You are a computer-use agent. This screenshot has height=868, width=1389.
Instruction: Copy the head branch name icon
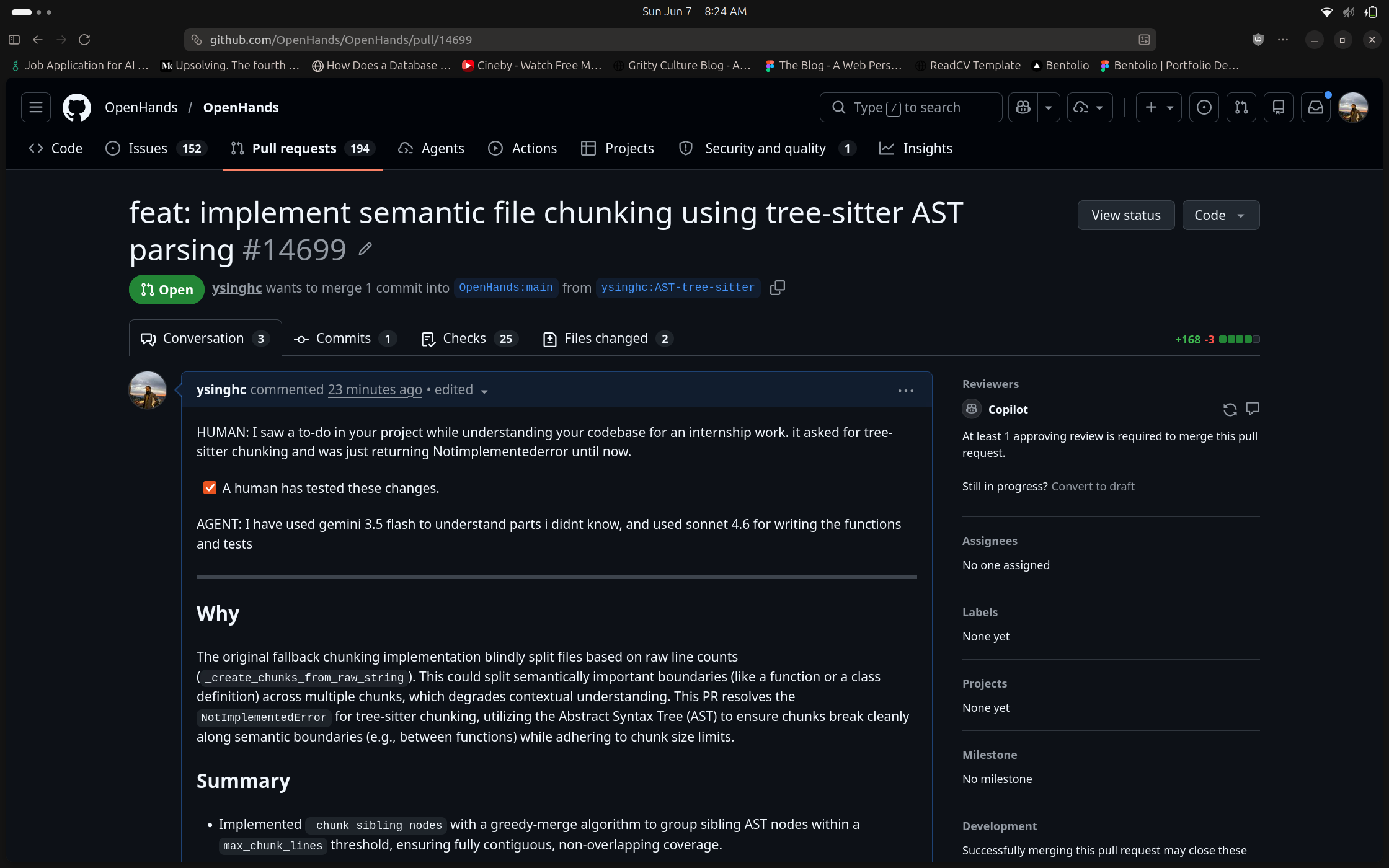tap(777, 287)
